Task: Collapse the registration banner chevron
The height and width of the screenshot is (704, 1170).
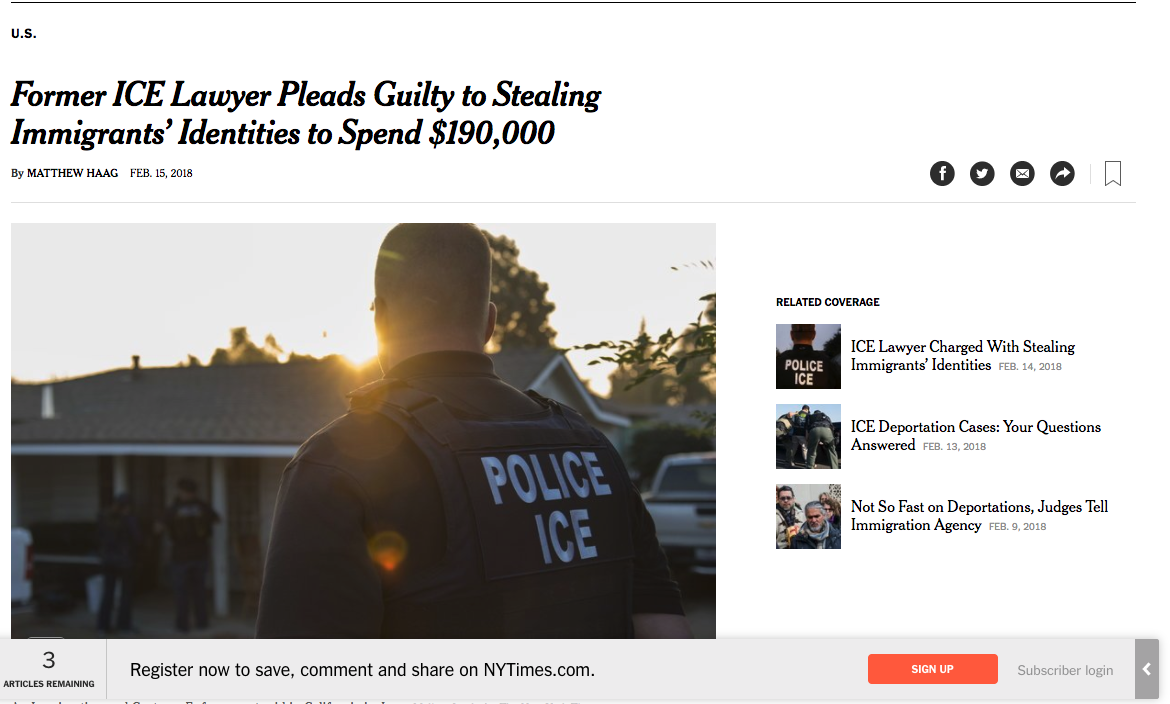Action: pos(1147,670)
